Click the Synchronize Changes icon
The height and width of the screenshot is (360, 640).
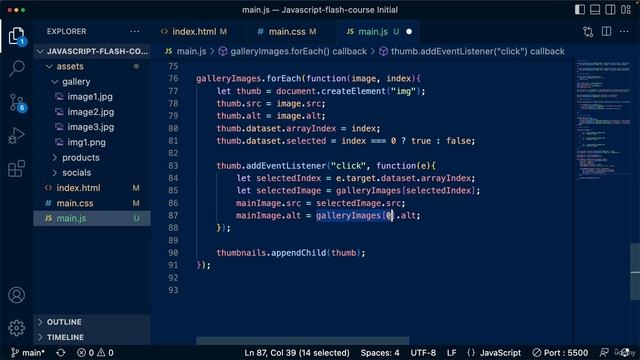click(61, 353)
